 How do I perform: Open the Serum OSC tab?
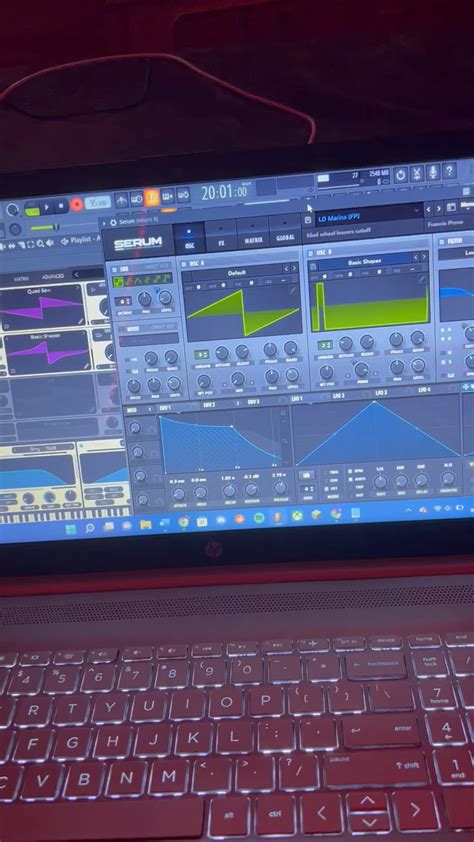click(x=189, y=239)
